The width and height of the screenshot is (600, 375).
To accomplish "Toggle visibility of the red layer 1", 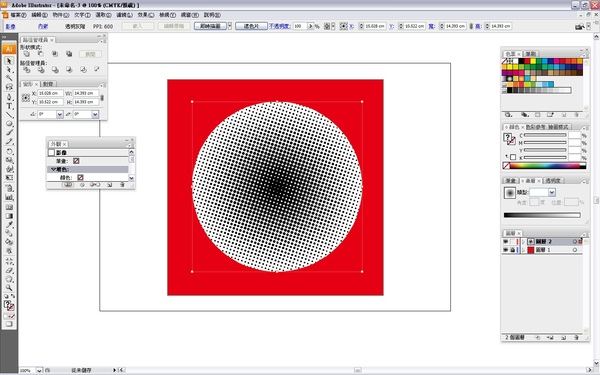I will (505, 250).
